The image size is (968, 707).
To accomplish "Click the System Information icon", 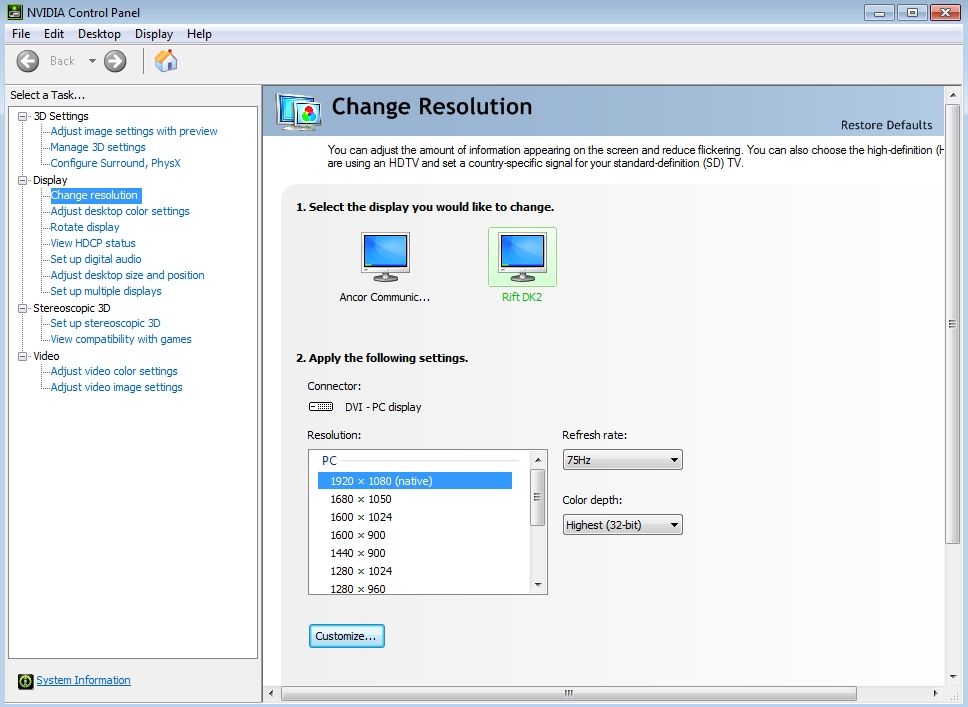I will tap(26, 681).
